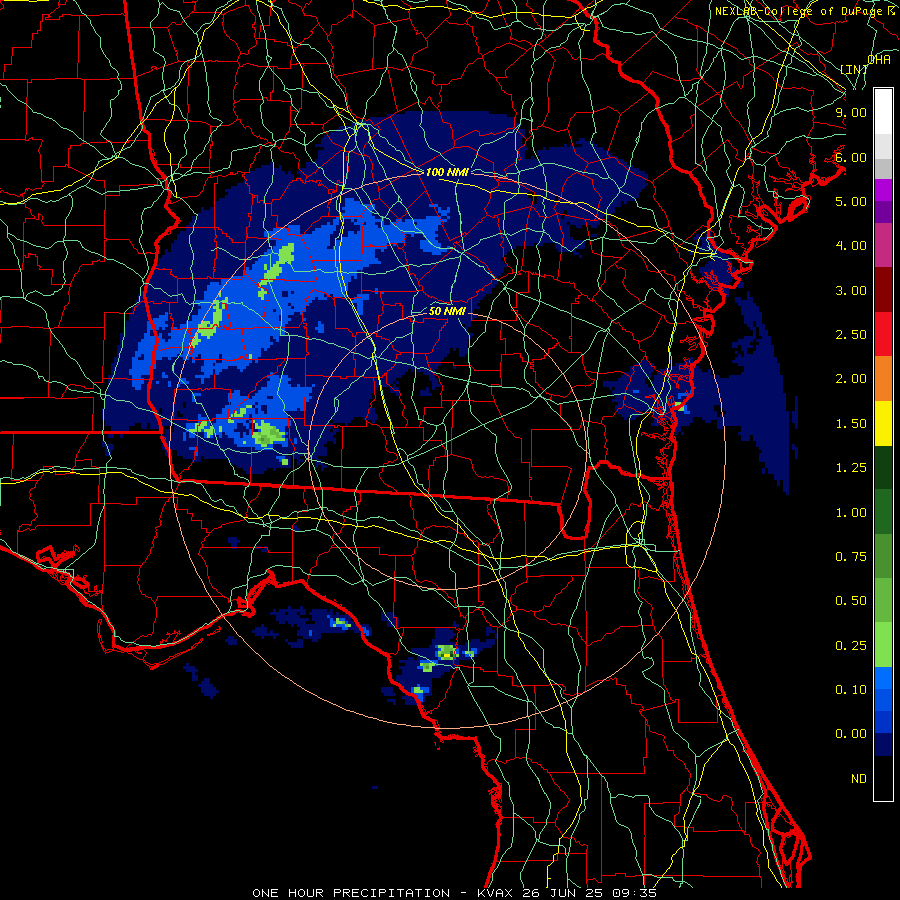Click the "50 NMI" range ring label
Image resolution: width=900 pixels, height=900 pixels.
[x=447, y=312]
